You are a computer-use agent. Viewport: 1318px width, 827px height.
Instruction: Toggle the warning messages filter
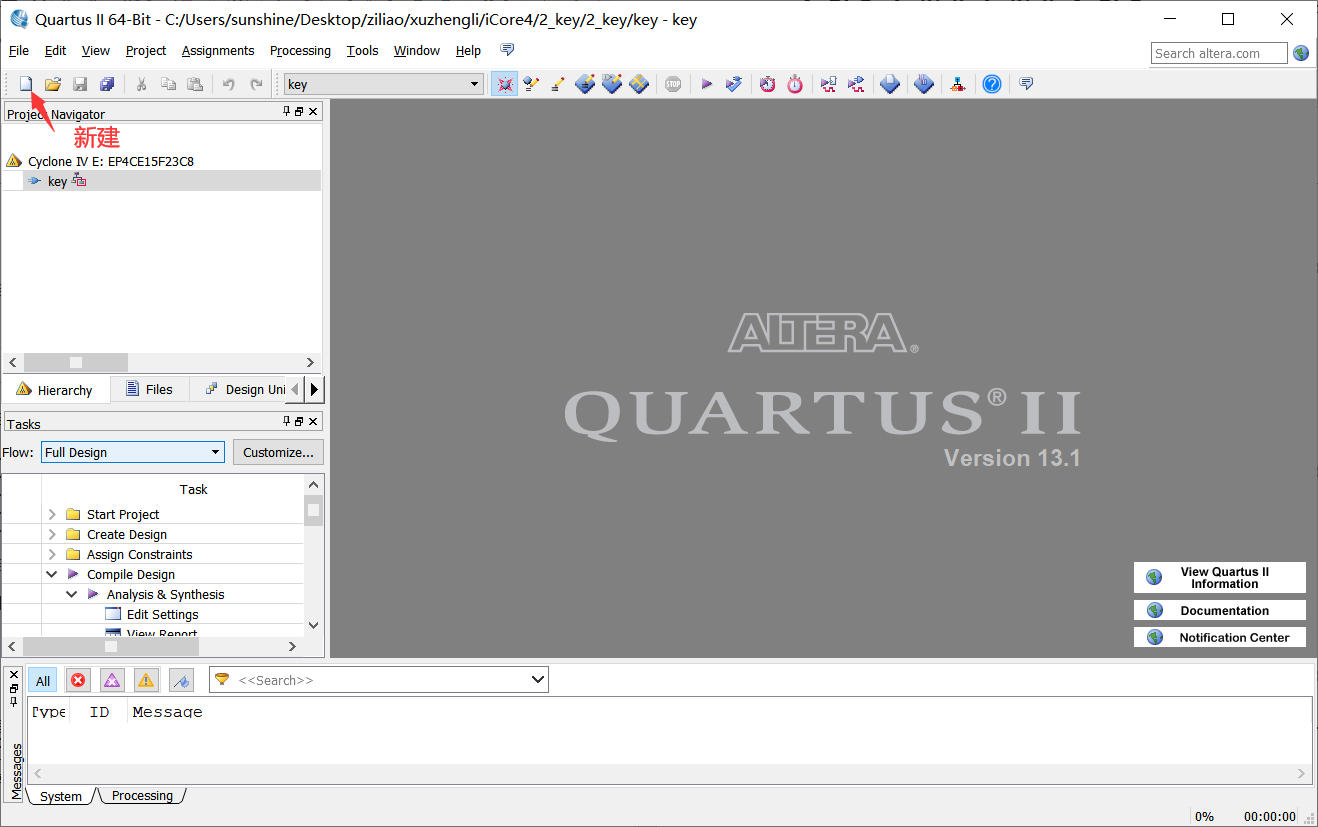146,680
